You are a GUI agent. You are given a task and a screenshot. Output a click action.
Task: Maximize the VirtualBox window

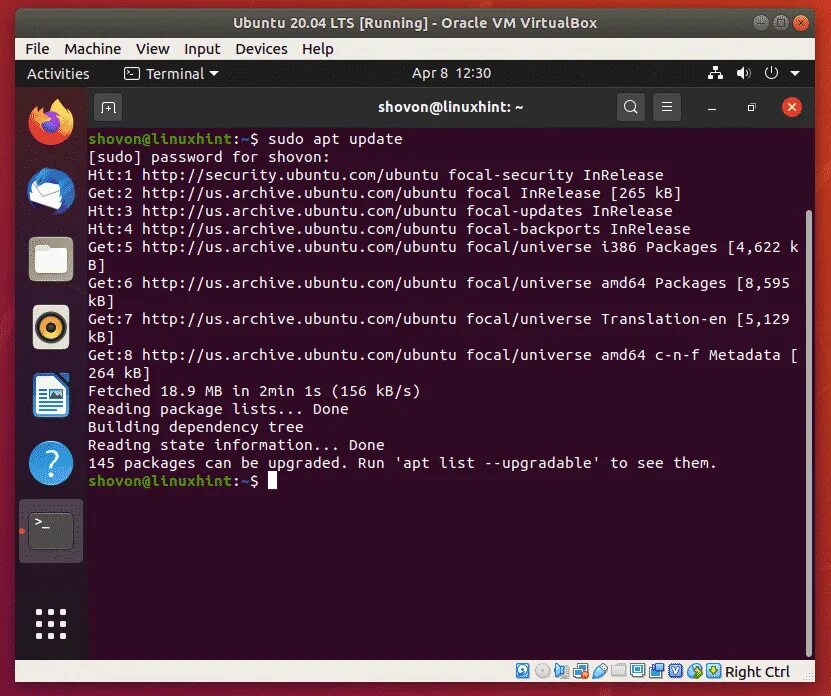[781, 23]
